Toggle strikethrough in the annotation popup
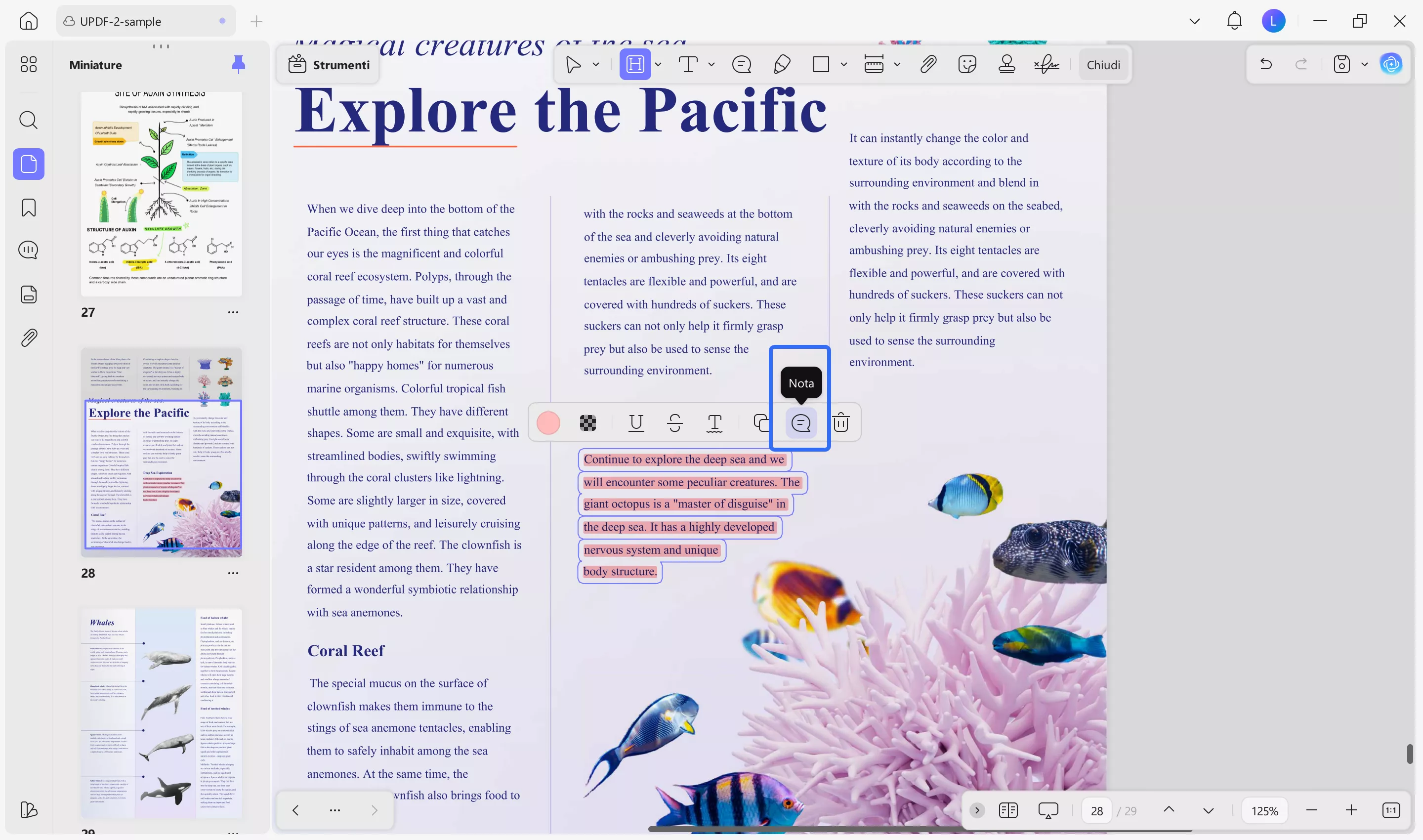Viewport: 1423px width, 840px height. 674,423
